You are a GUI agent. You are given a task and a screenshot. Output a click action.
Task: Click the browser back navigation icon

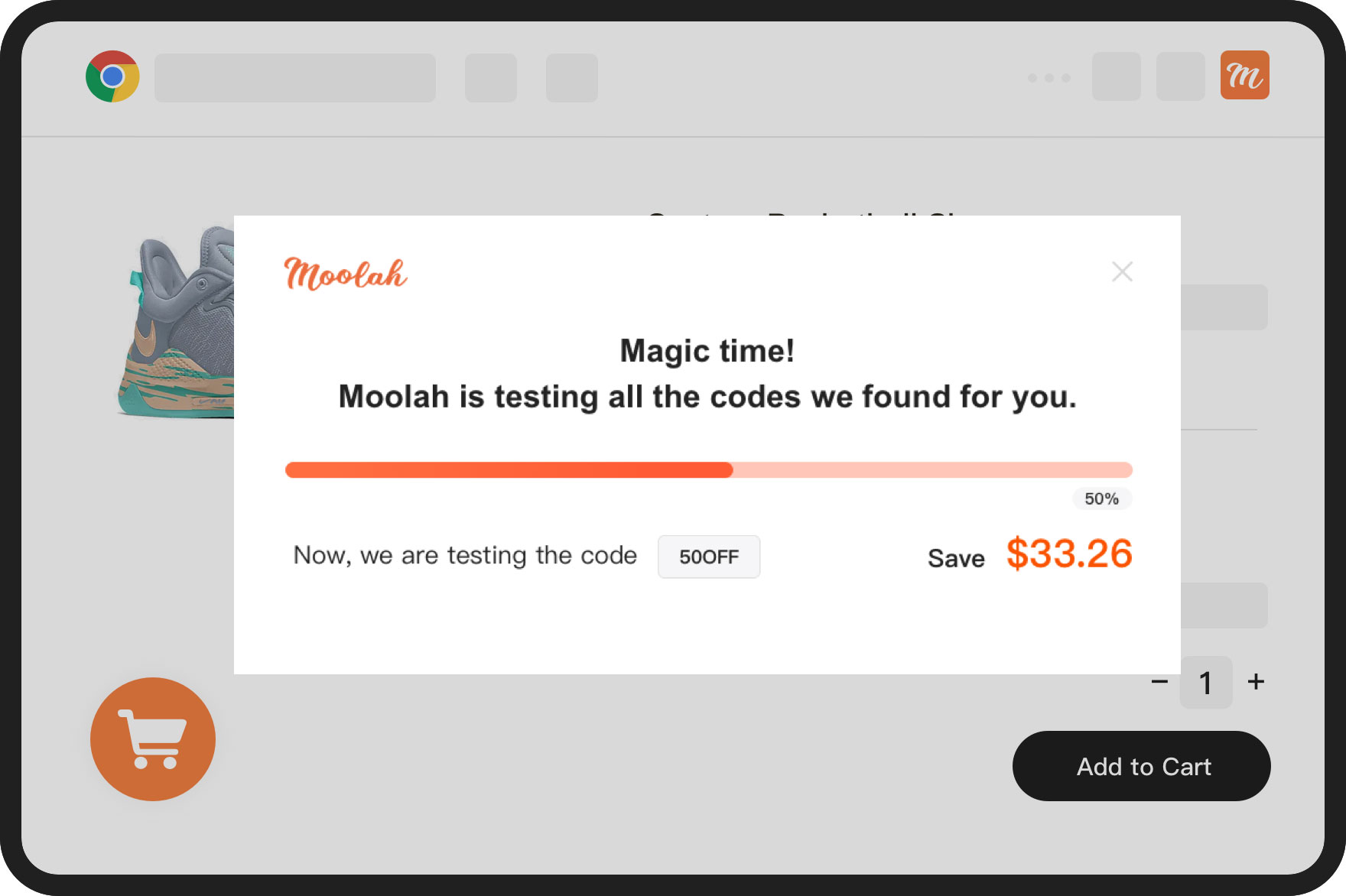(x=491, y=77)
